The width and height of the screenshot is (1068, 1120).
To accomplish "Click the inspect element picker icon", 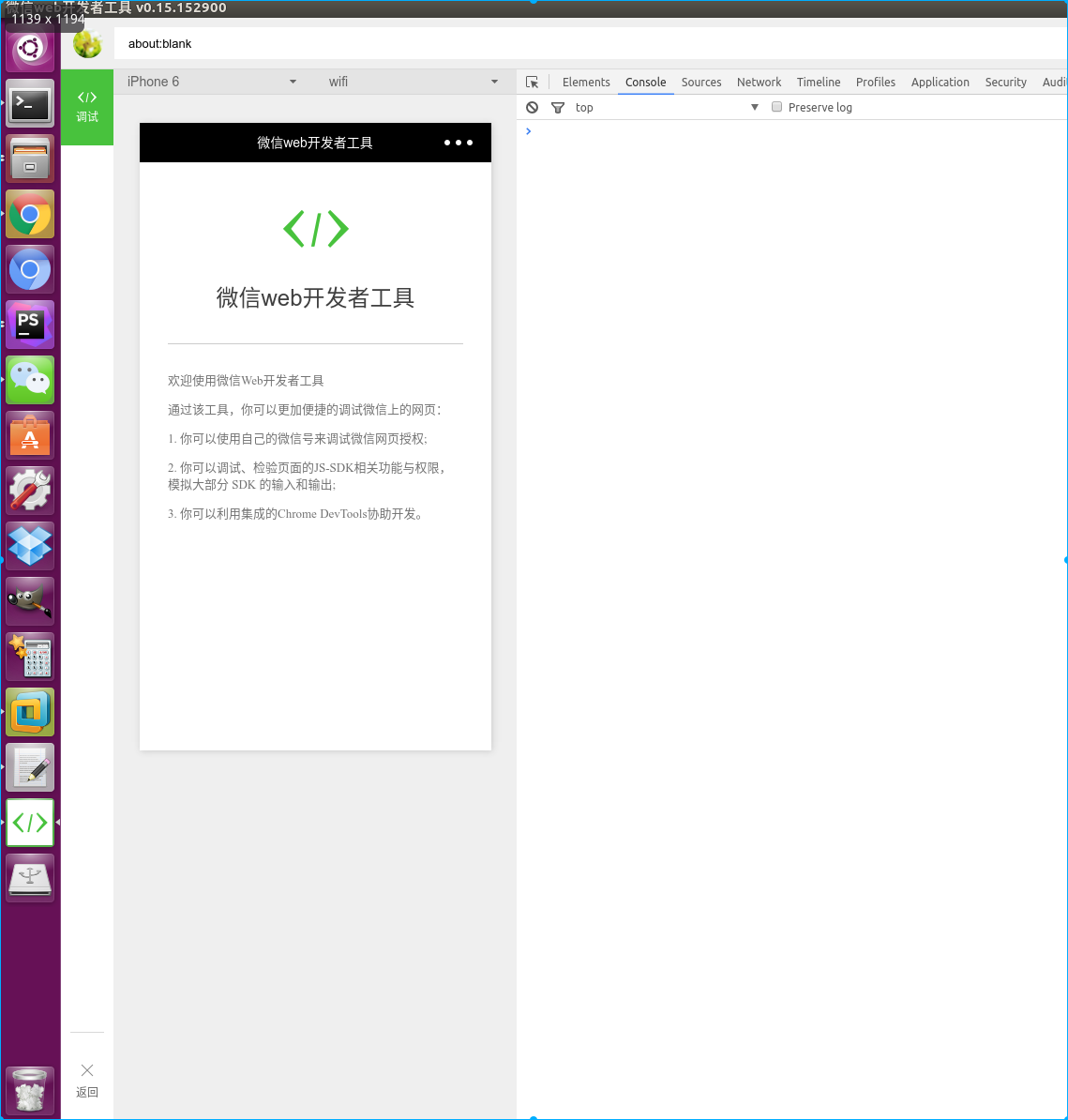I will click(x=532, y=83).
